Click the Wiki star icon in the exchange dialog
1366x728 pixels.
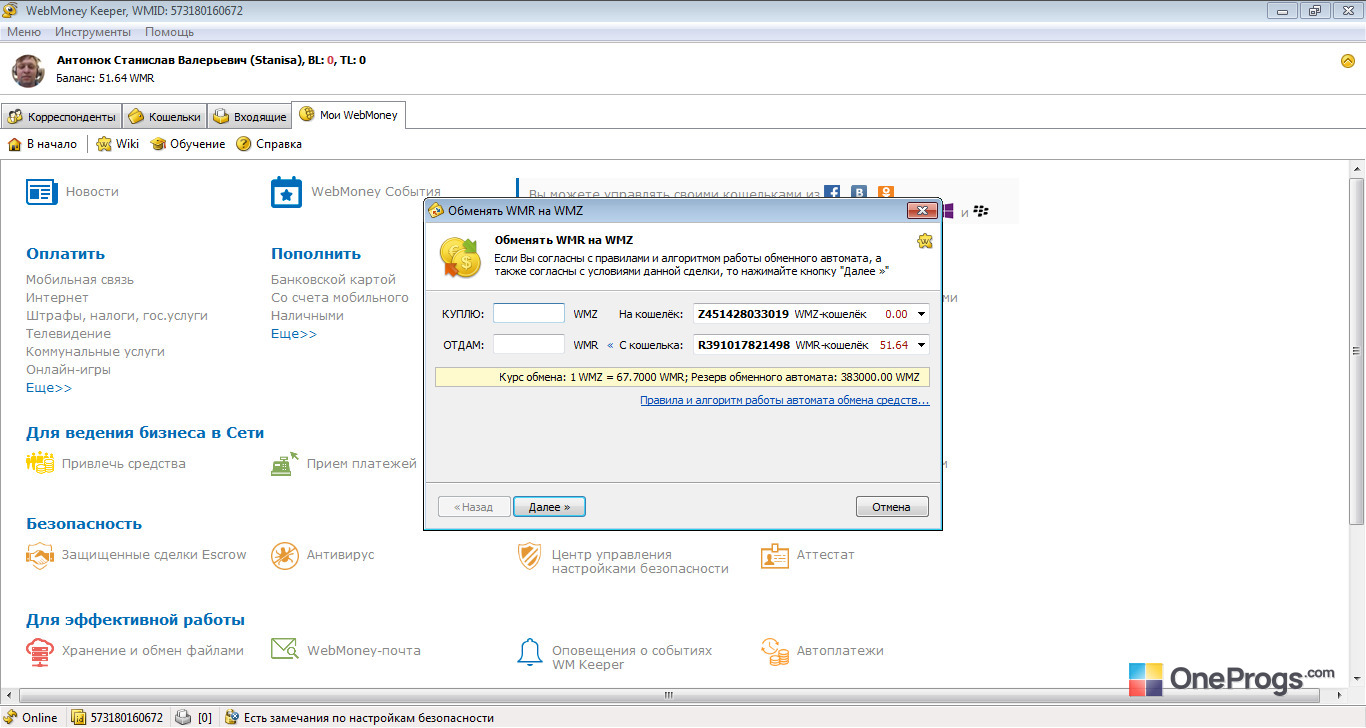click(925, 241)
